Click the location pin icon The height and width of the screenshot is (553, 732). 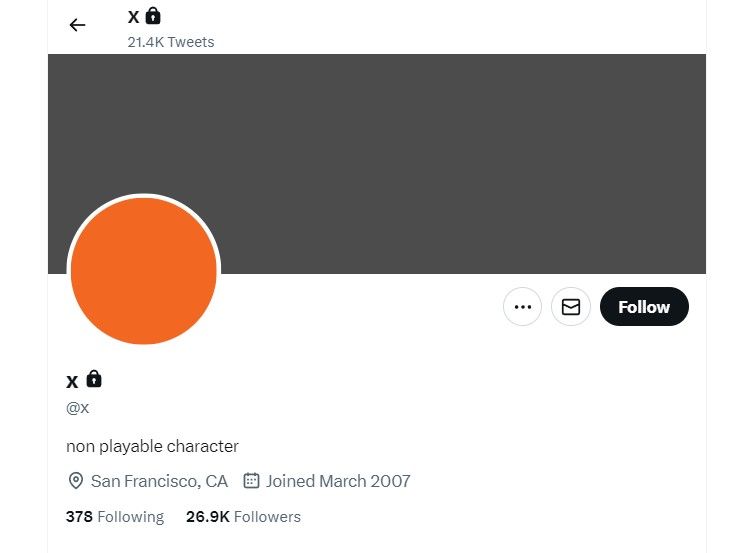tap(75, 481)
